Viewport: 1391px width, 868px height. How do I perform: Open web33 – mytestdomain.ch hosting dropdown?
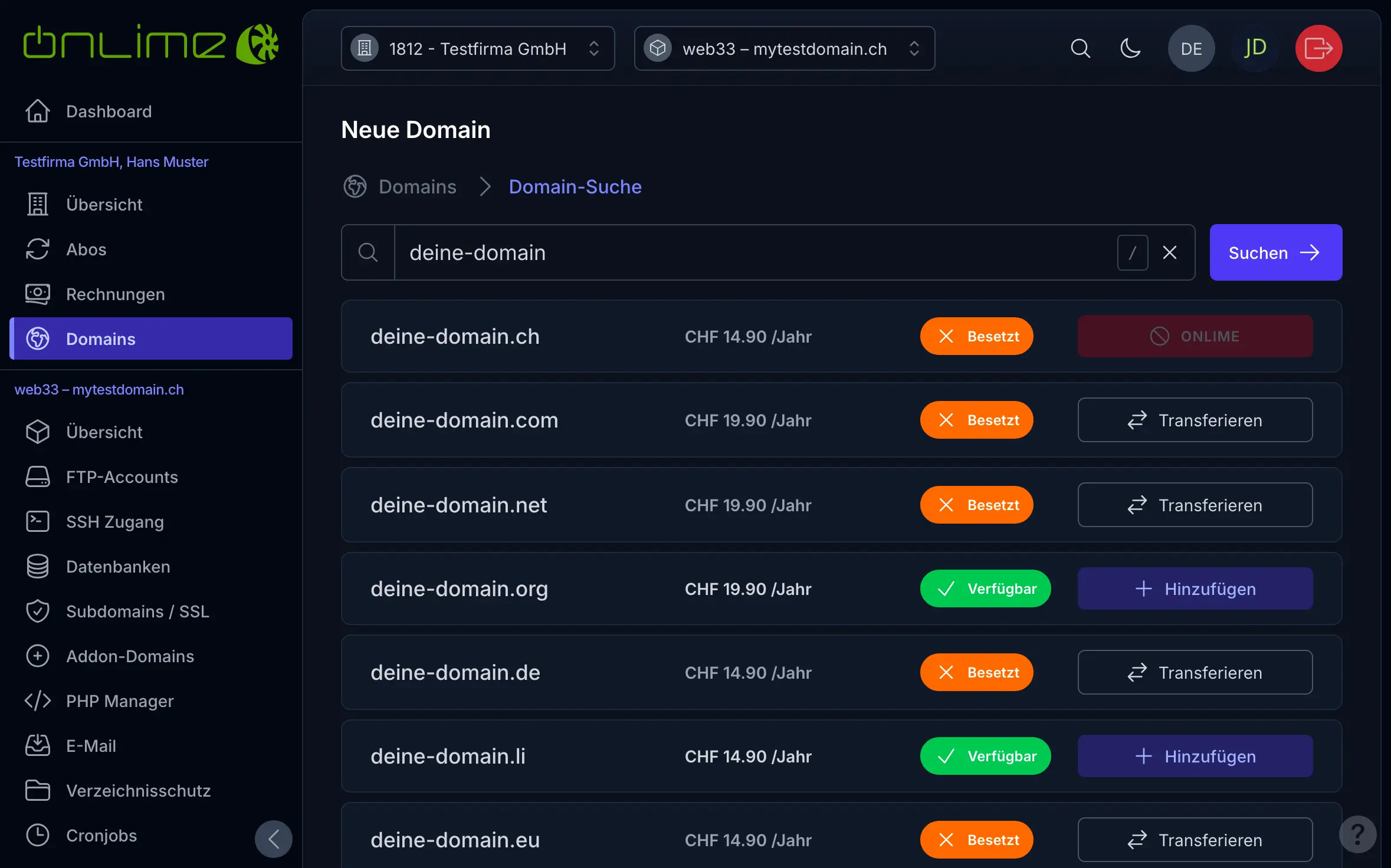[784, 48]
